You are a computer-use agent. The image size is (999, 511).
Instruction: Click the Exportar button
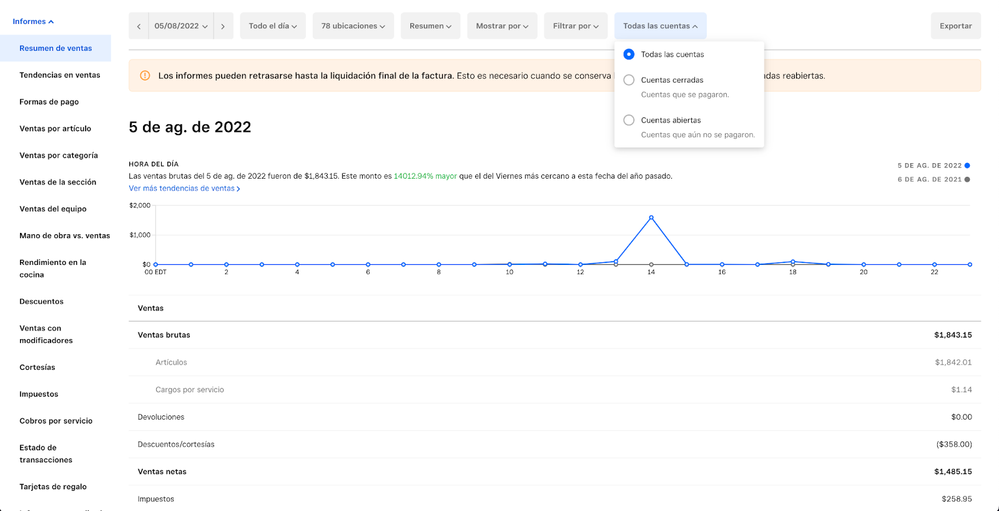(955, 26)
